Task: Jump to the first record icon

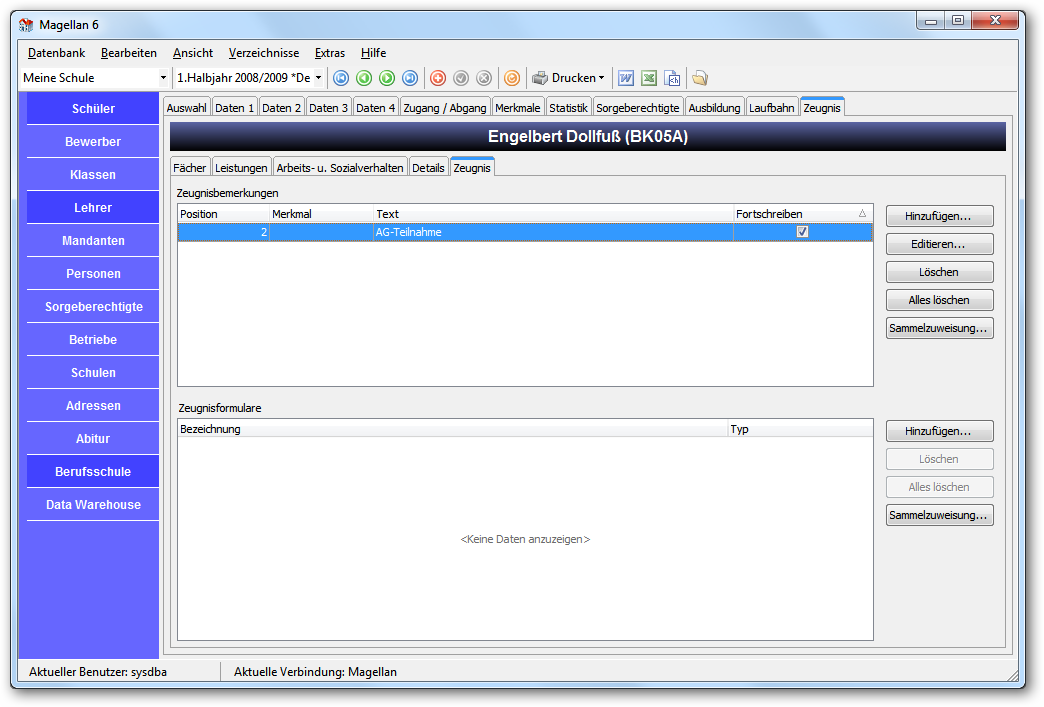Action: (341, 79)
